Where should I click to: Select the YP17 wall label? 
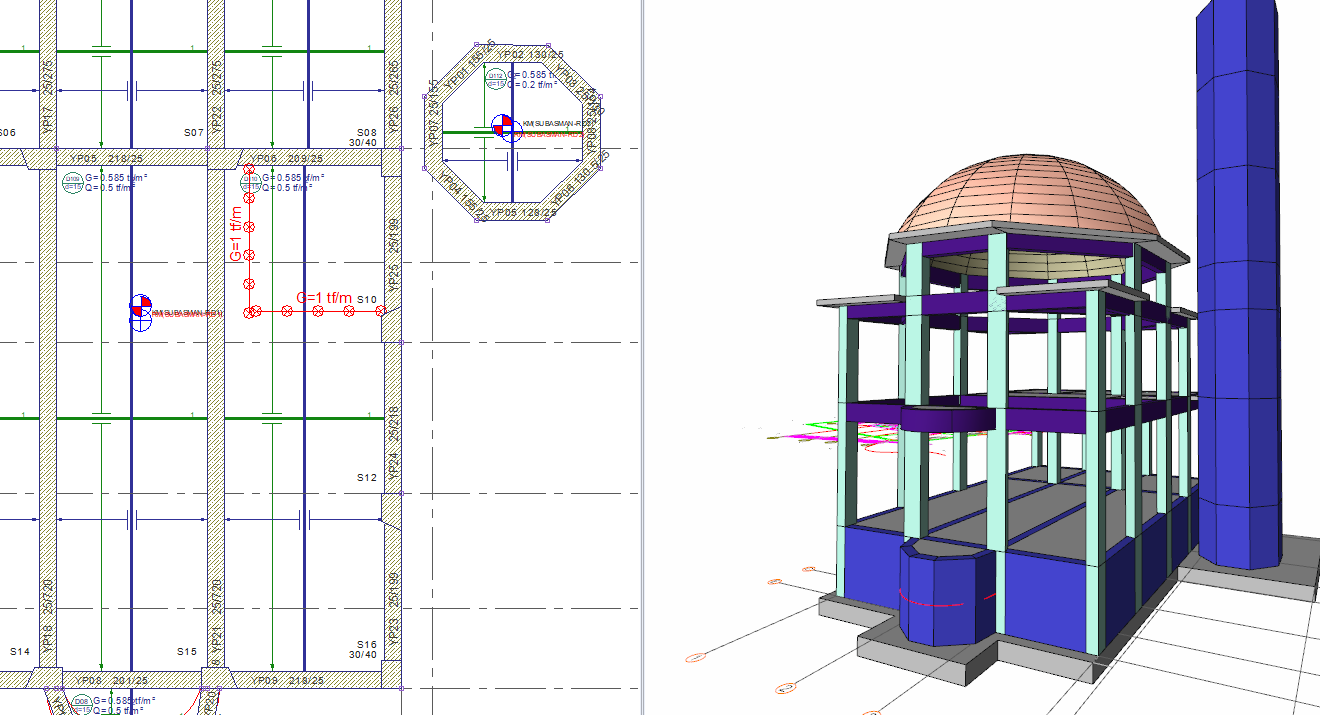click(x=47, y=122)
